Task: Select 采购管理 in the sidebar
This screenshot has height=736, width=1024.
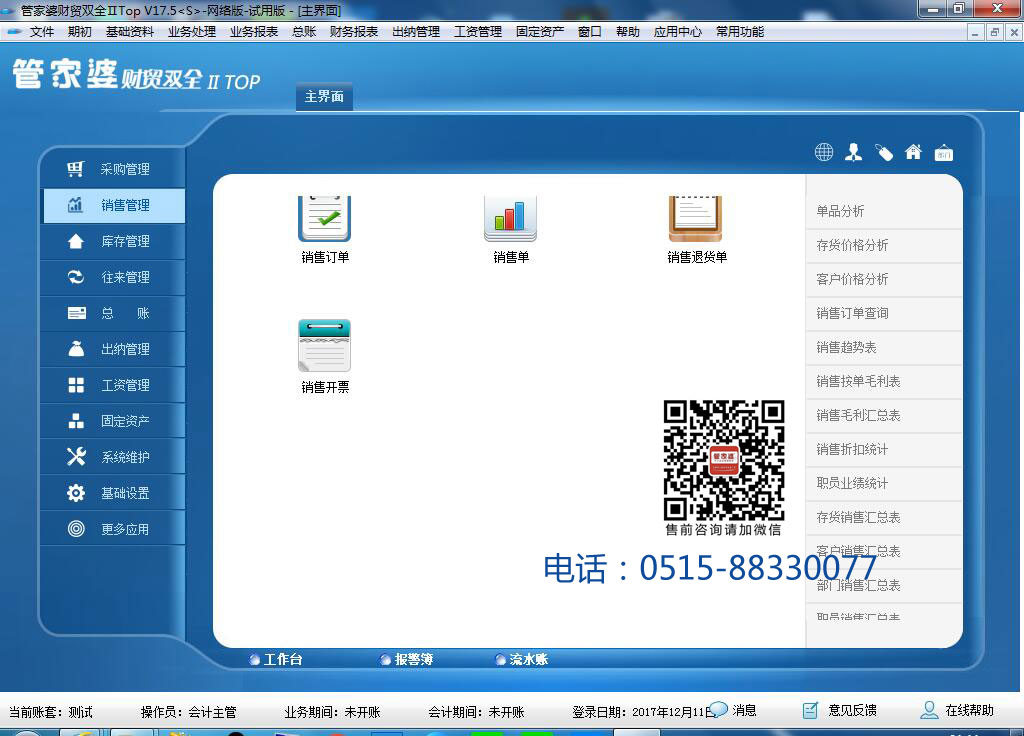Action: coord(113,169)
